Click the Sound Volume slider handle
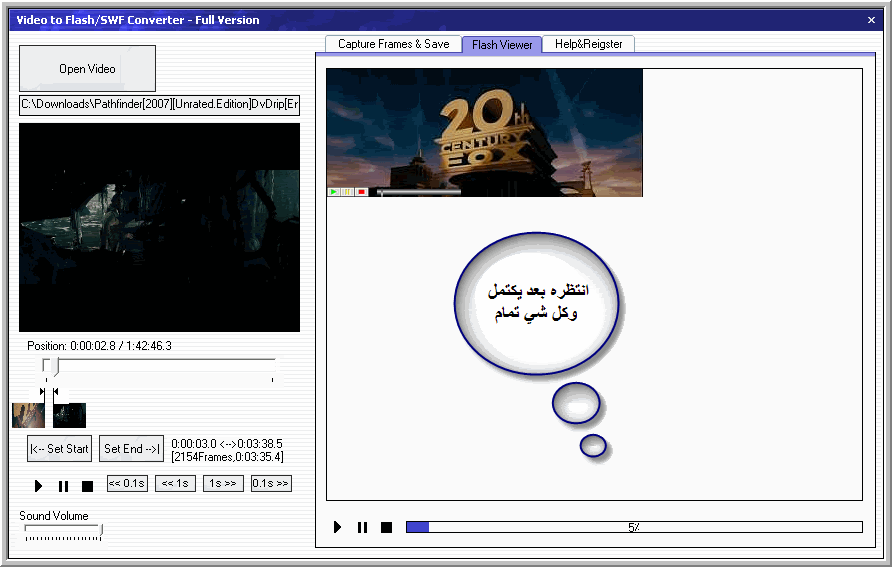Screen dimensions: 892x567 99,530
